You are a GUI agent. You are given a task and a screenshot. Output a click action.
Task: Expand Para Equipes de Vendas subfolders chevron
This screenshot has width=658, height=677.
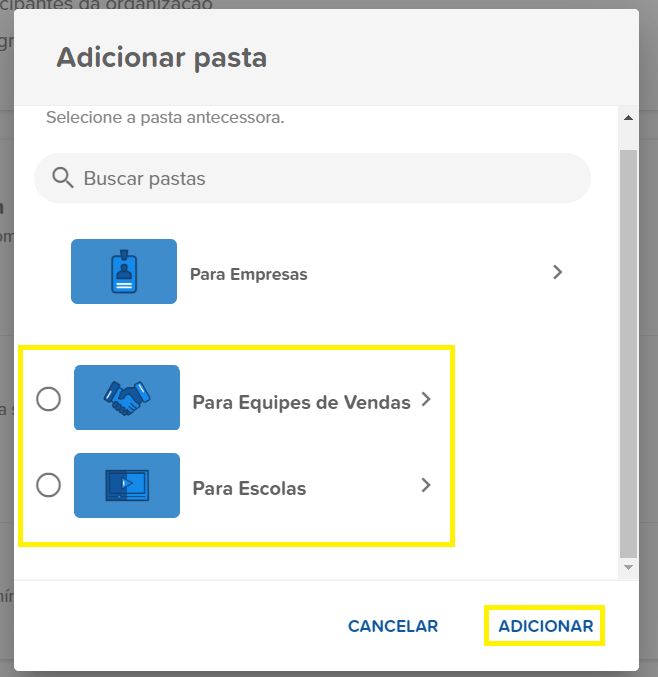[426, 399]
